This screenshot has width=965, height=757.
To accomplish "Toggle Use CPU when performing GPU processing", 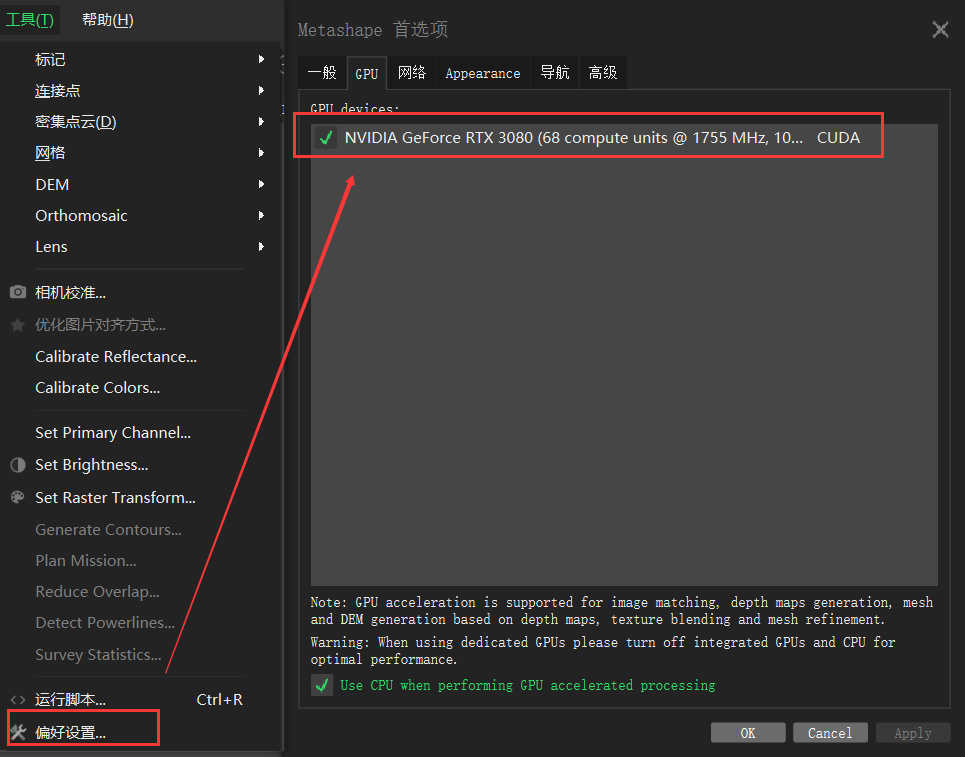I will (x=322, y=685).
